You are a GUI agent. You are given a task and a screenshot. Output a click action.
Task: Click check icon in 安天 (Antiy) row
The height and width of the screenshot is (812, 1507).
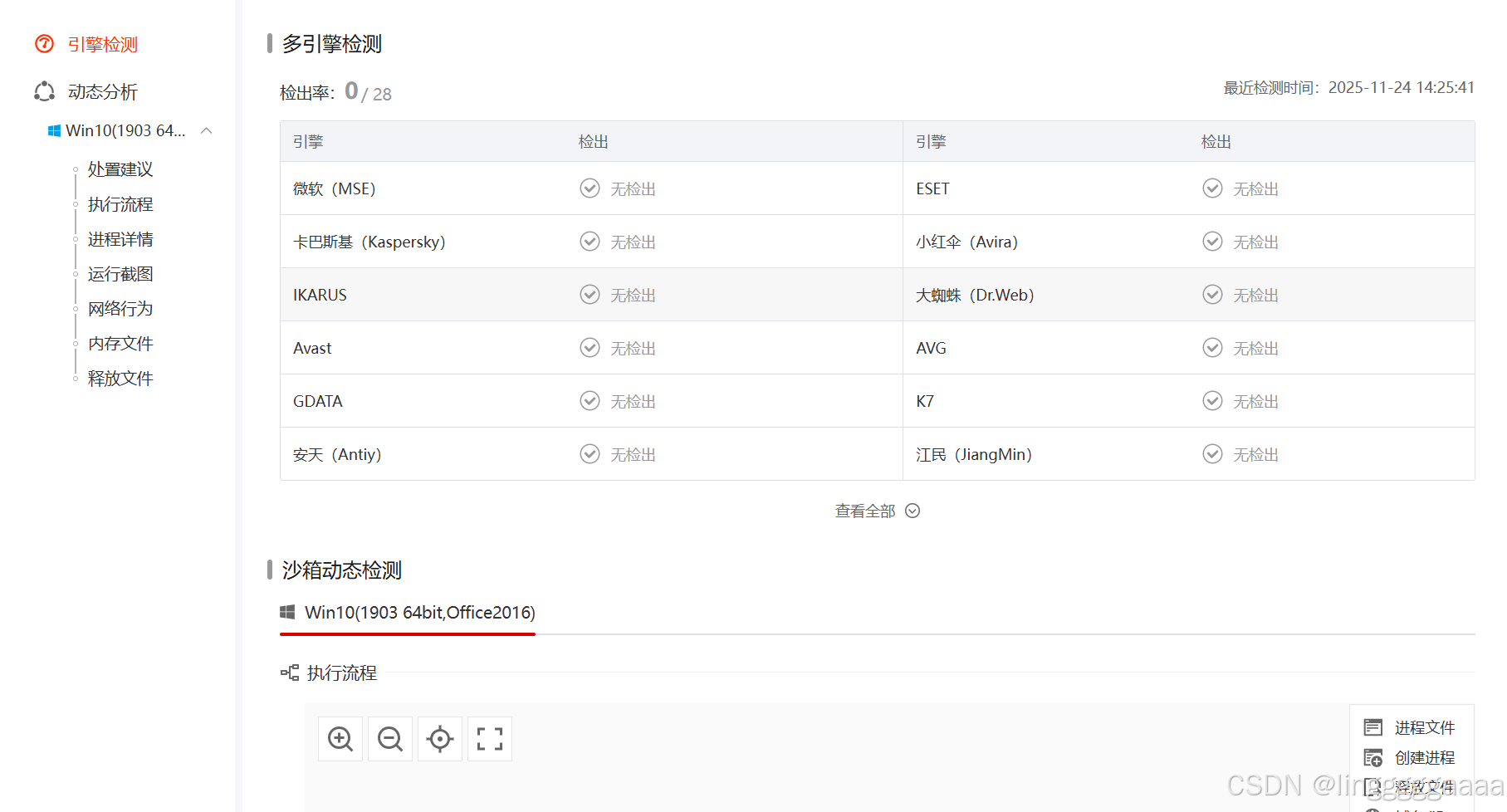click(x=590, y=454)
